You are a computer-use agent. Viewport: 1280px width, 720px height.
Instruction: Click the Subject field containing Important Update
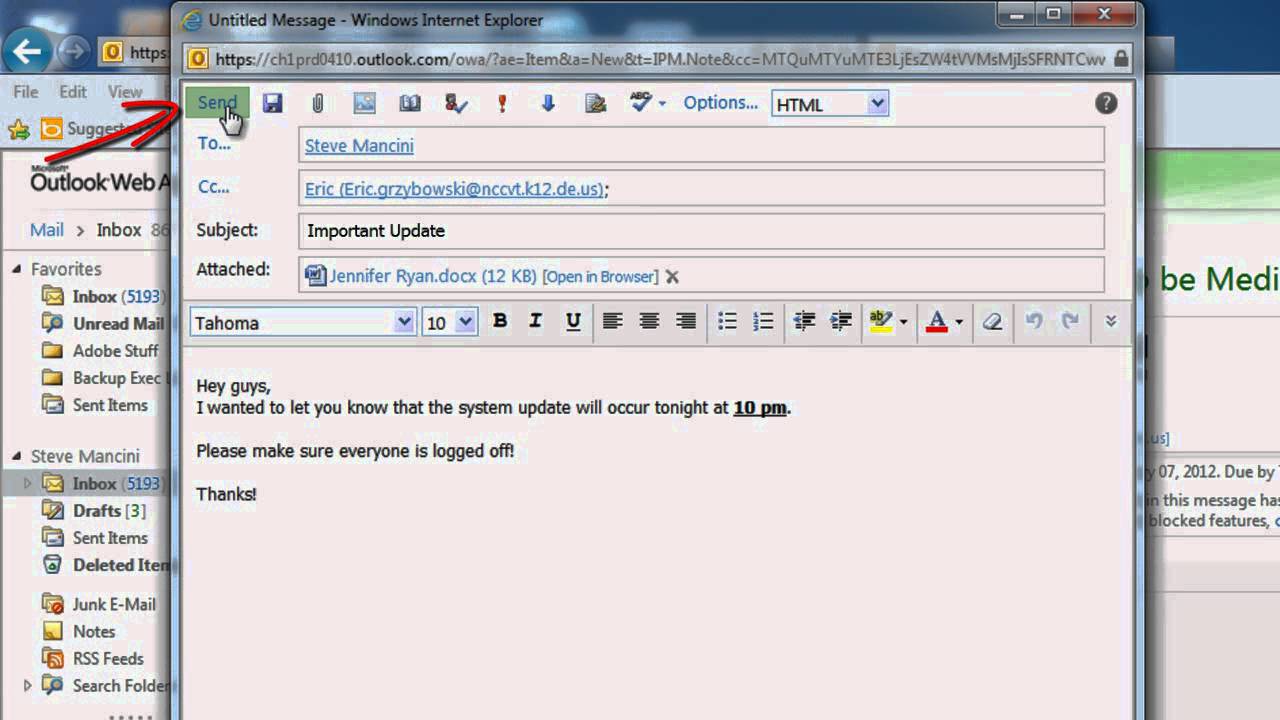[701, 231]
